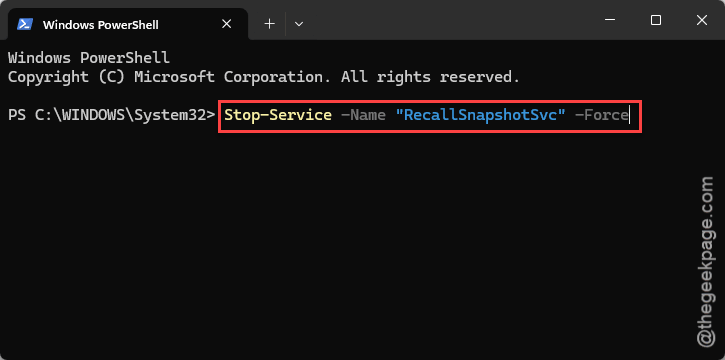Maximize the Terminal window
The width and height of the screenshot is (725, 360).
click(656, 20)
